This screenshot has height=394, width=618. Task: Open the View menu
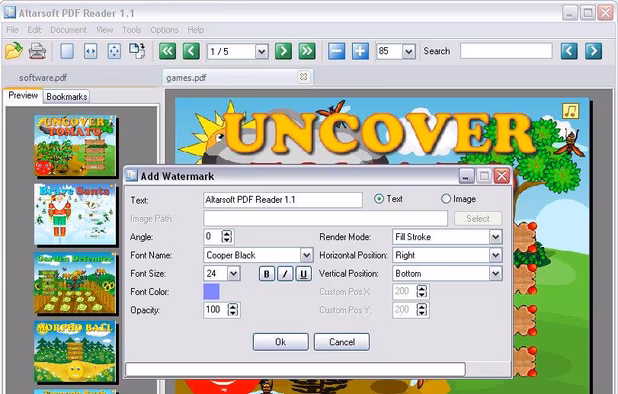(104, 30)
